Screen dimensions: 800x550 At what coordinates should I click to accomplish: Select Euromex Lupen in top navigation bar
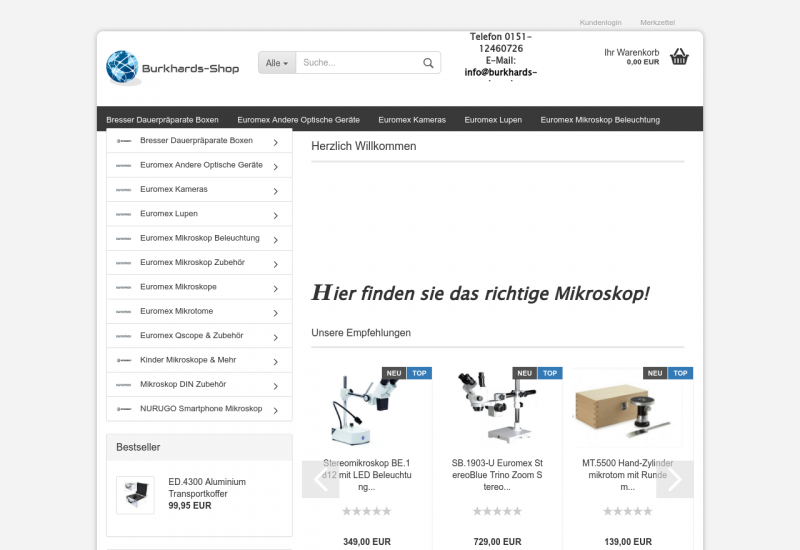click(x=492, y=120)
